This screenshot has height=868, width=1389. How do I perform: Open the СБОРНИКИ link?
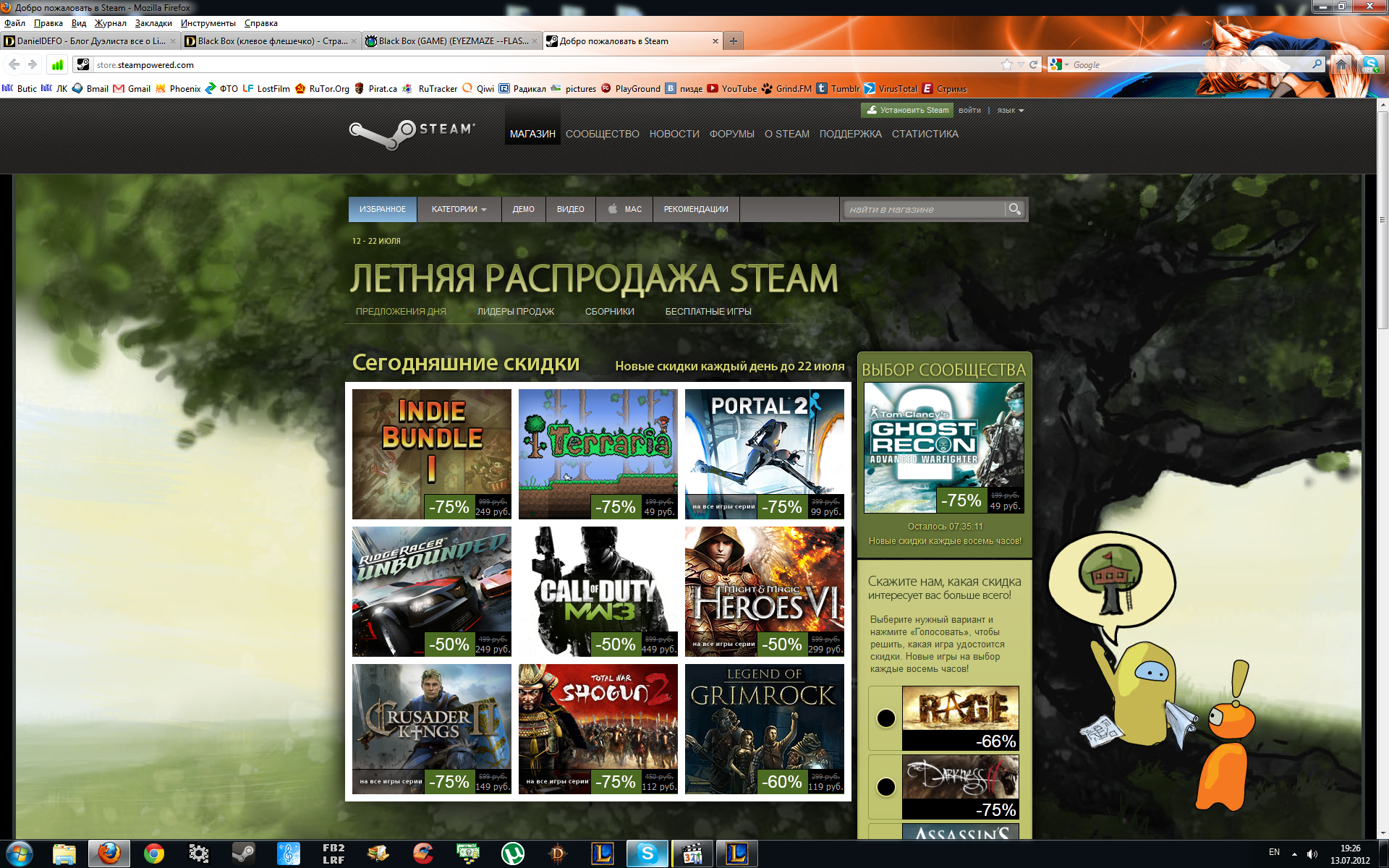coord(610,312)
